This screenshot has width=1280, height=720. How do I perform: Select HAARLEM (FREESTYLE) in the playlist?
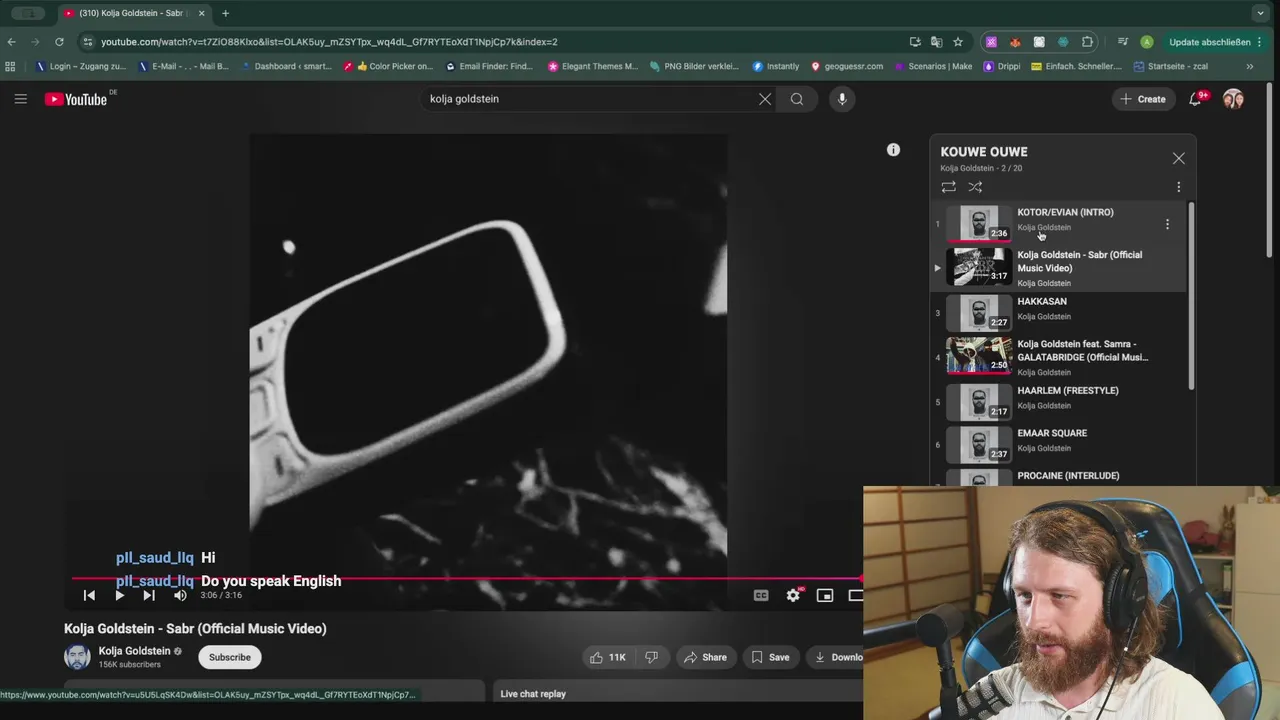pyautogui.click(x=1059, y=402)
